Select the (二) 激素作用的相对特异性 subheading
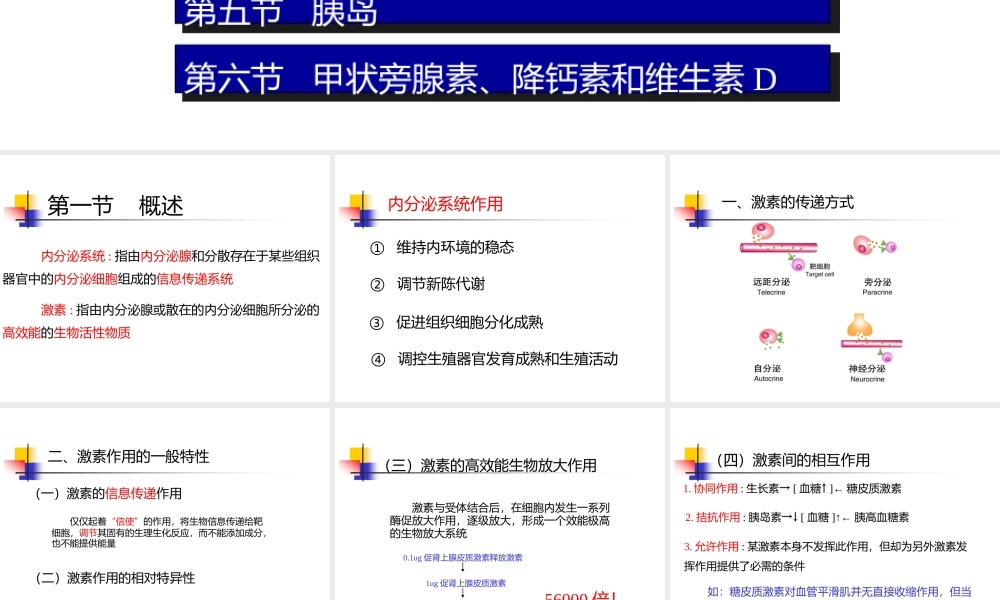The height and width of the screenshot is (600, 1000). pyautogui.click(x=115, y=578)
